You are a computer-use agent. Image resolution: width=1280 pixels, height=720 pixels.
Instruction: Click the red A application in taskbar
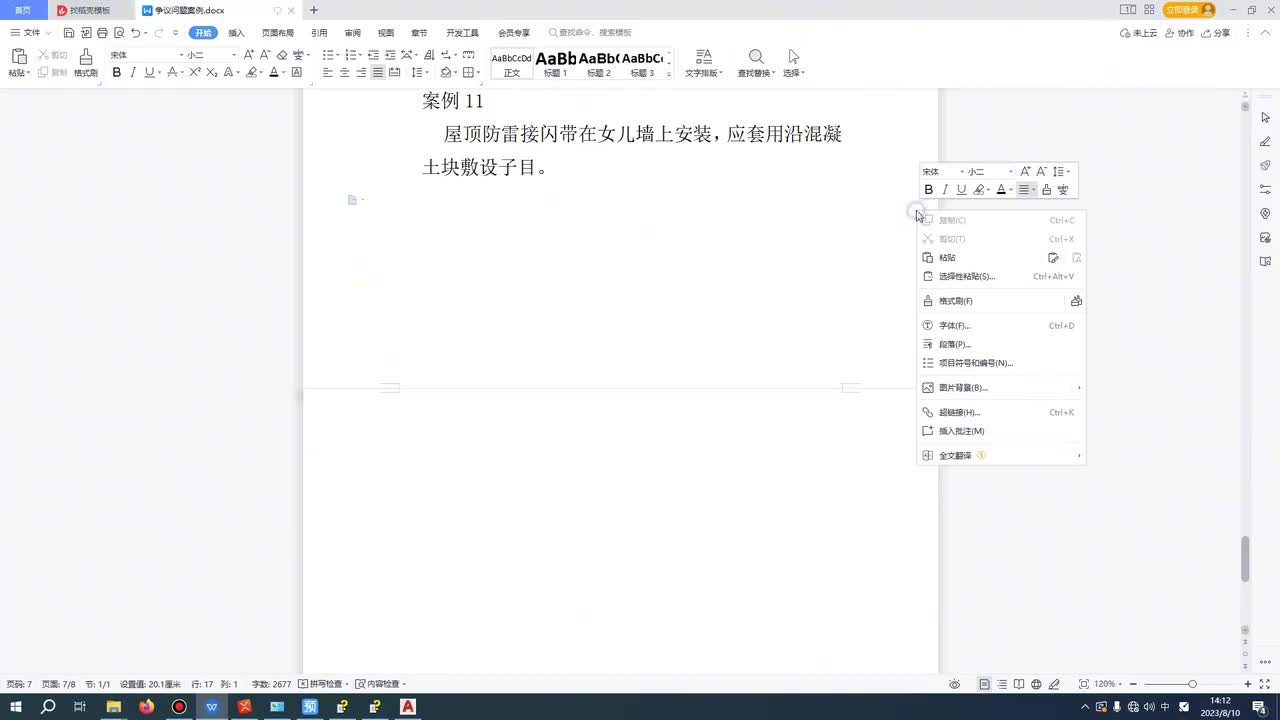click(x=408, y=707)
